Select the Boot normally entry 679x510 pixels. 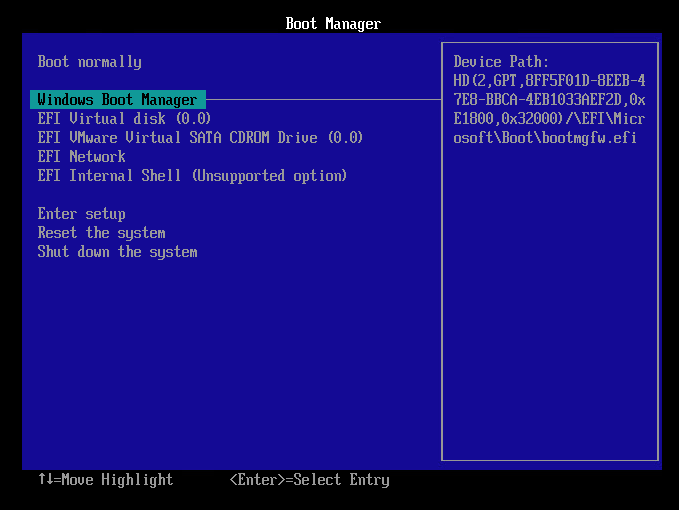pos(90,62)
